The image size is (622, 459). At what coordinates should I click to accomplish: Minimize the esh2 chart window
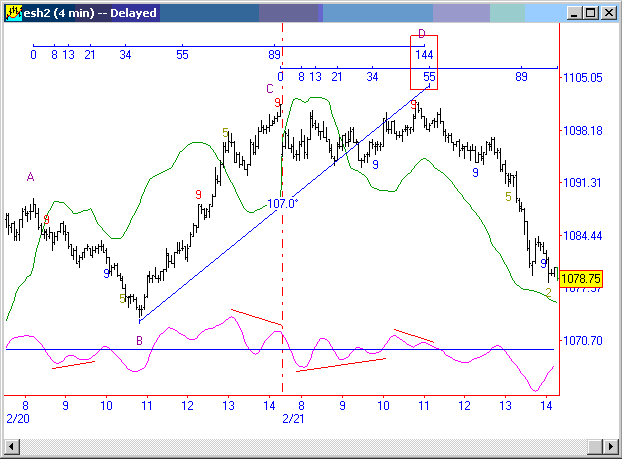[x=572, y=13]
